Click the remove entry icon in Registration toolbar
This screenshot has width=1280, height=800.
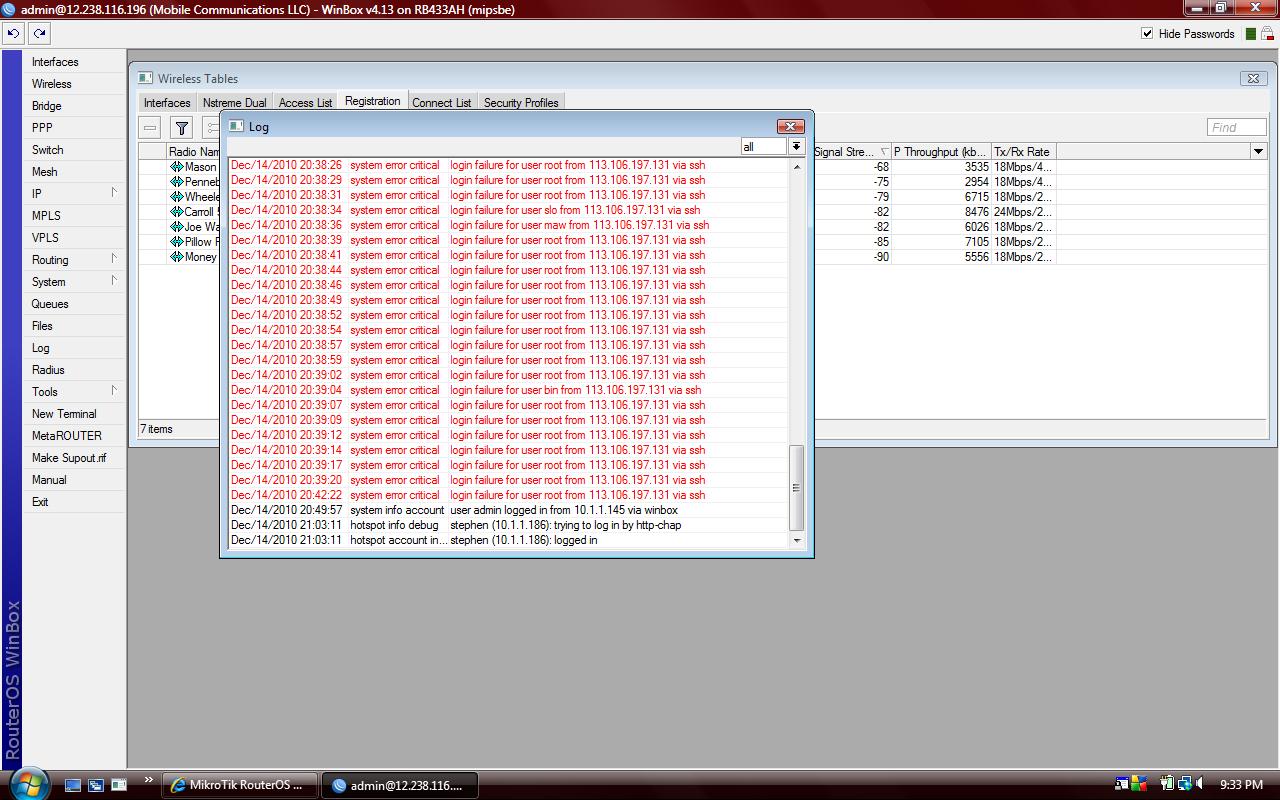[148, 128]
